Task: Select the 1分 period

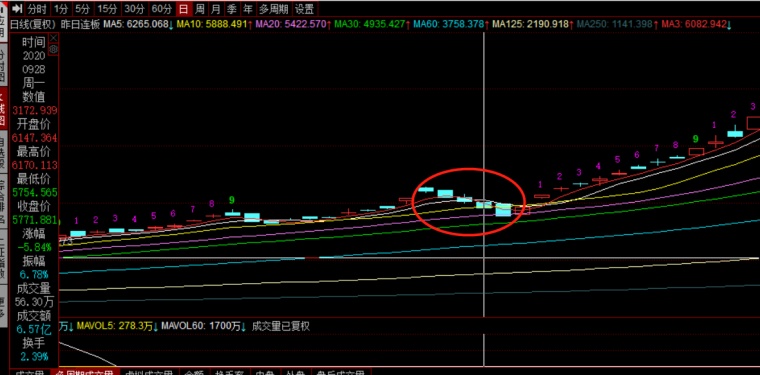Action: (x=61, y=9)
